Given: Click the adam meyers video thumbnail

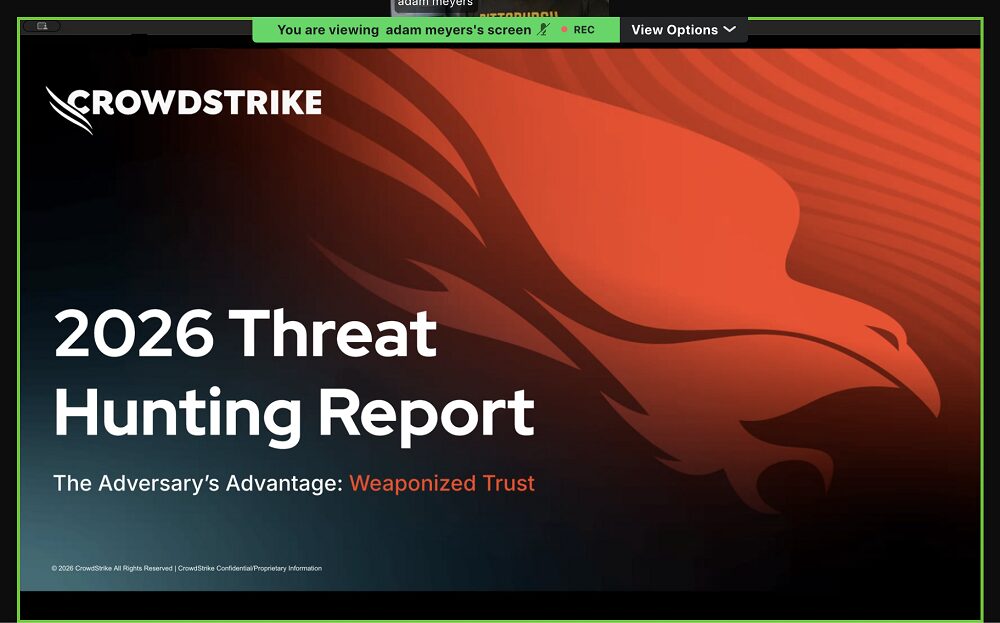Looking at the screenshot, I should tap(500, 8).
